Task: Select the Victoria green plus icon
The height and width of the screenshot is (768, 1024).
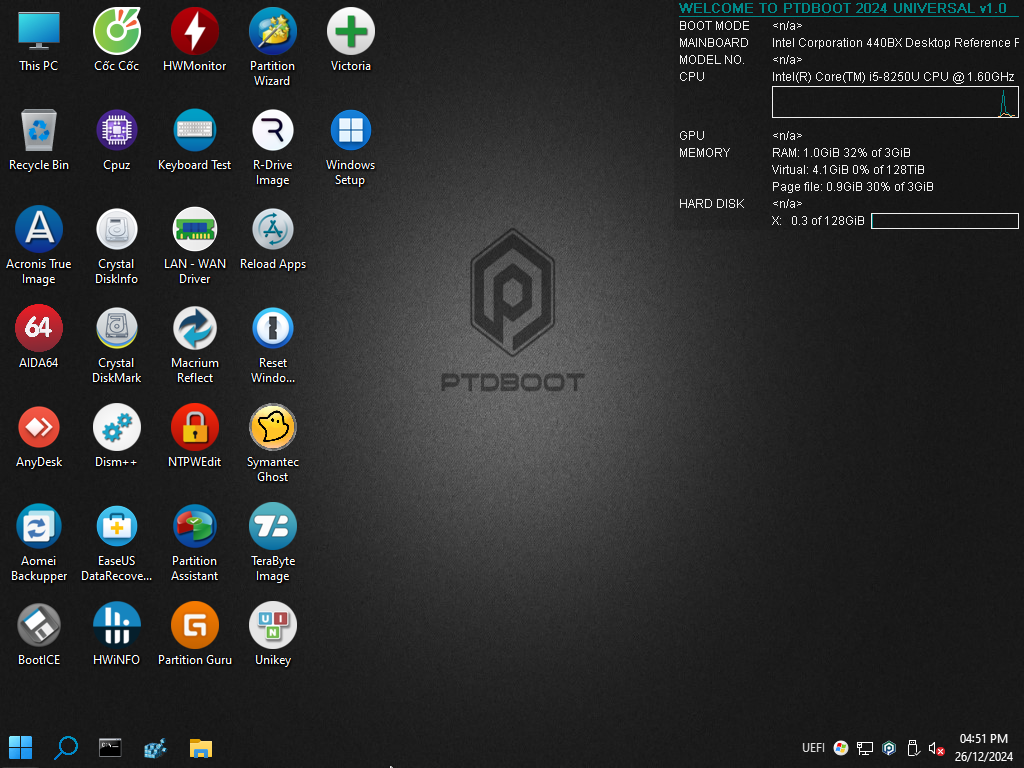Action: pos(351,40)
